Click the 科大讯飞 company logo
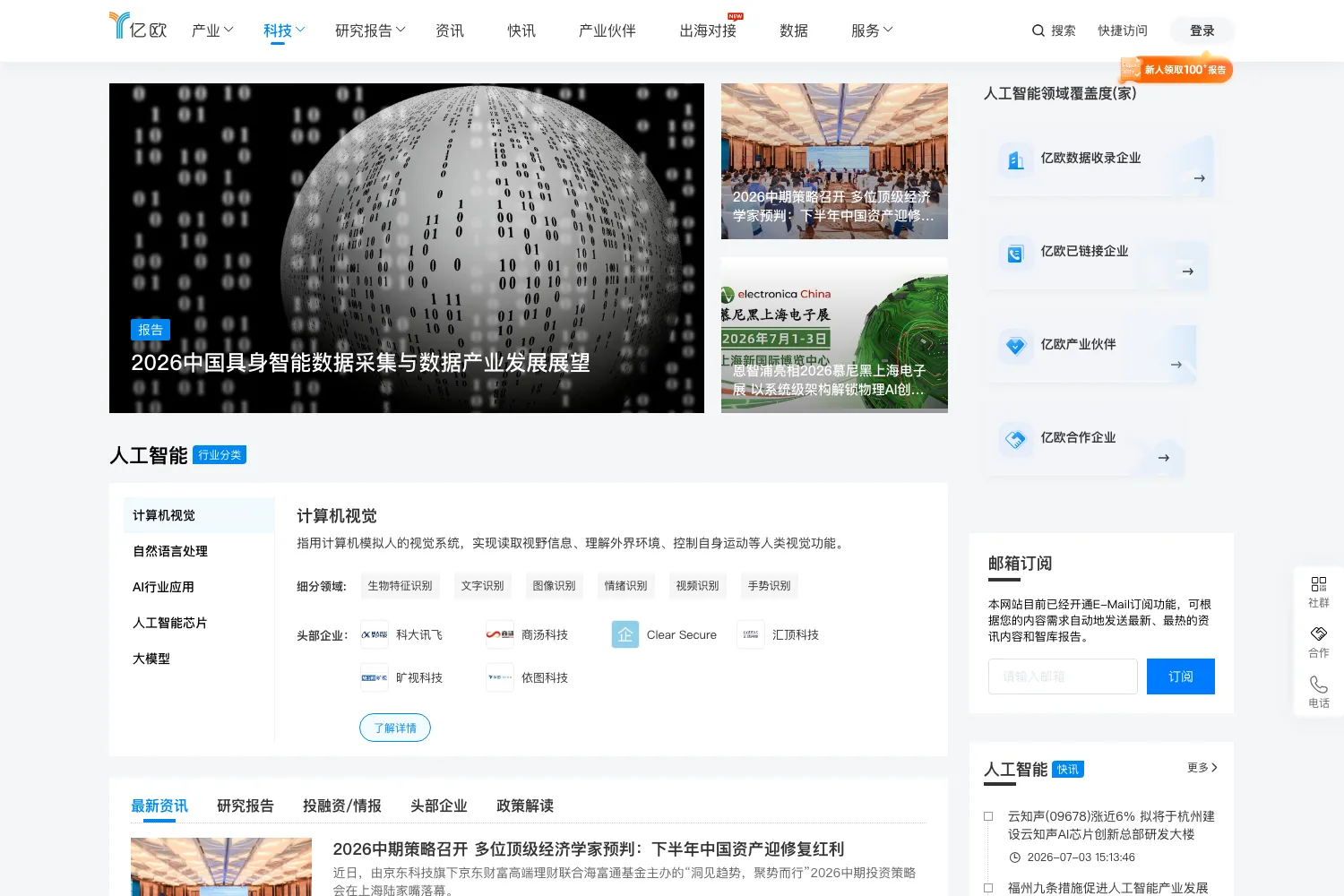Screen dimensions: 1344x896 point(374,634)
